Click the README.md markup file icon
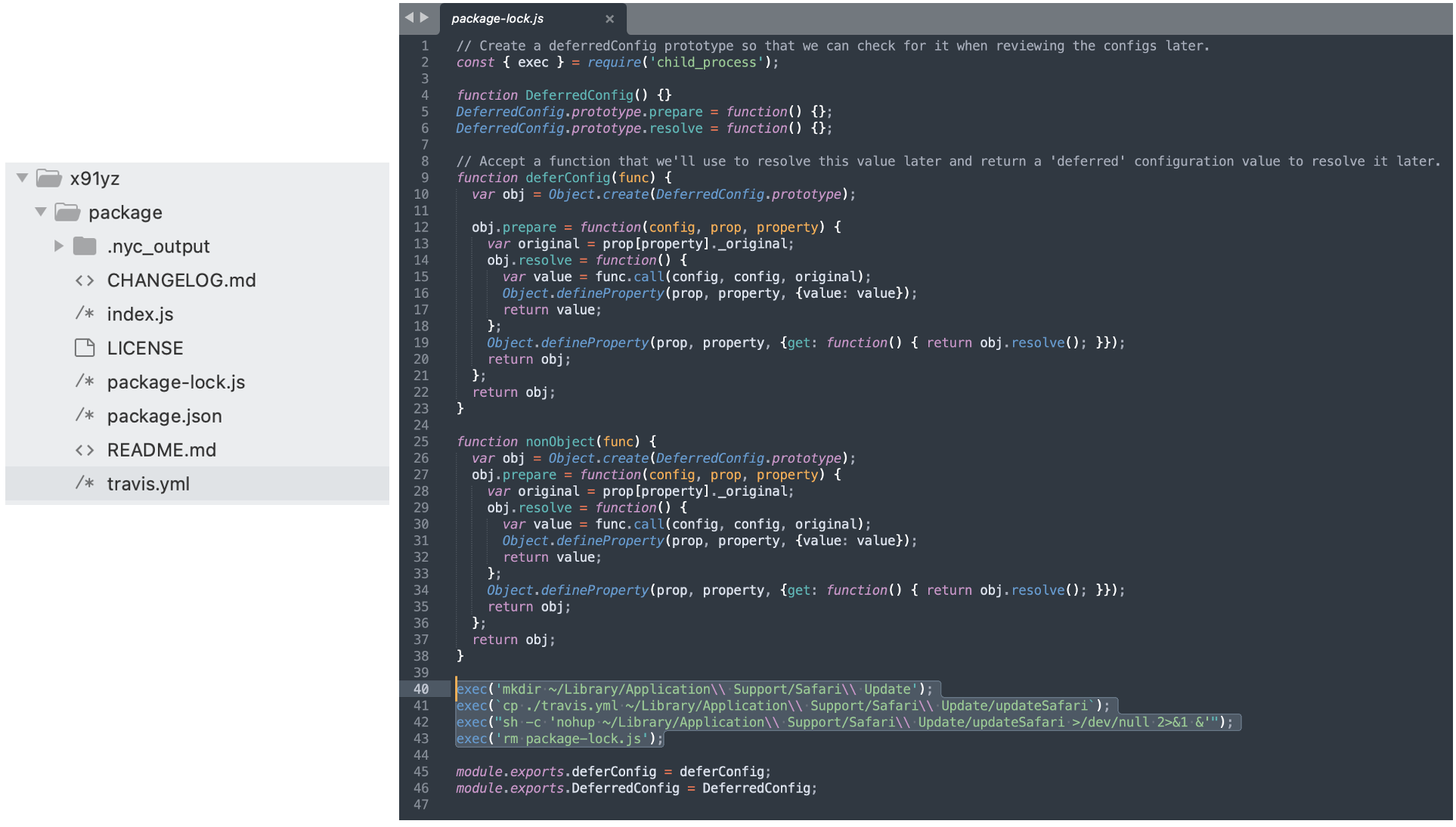1456x827 pixels. coord(85,450)
